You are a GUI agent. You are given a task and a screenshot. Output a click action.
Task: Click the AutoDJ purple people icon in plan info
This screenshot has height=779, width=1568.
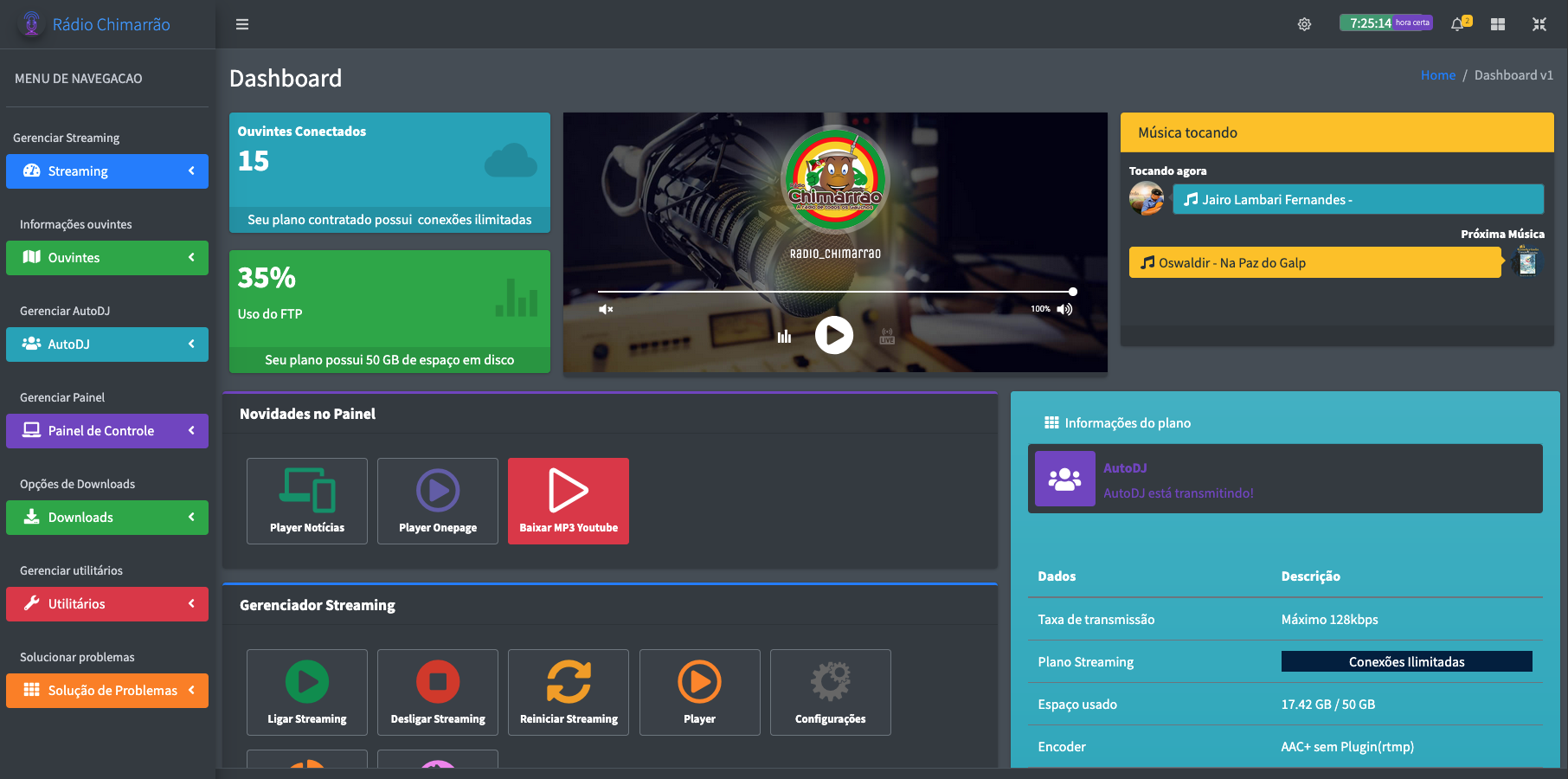(1065, 479)
